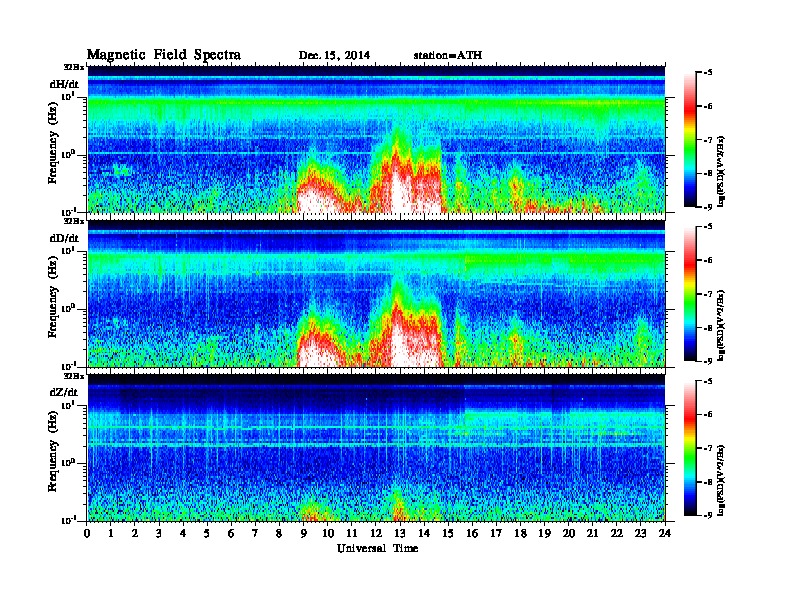Image resolution: width=792 pixels, height=612 pixels.
Task: Click the -9 value on dH/dt color scale
Action: click(x=707, y=207)
